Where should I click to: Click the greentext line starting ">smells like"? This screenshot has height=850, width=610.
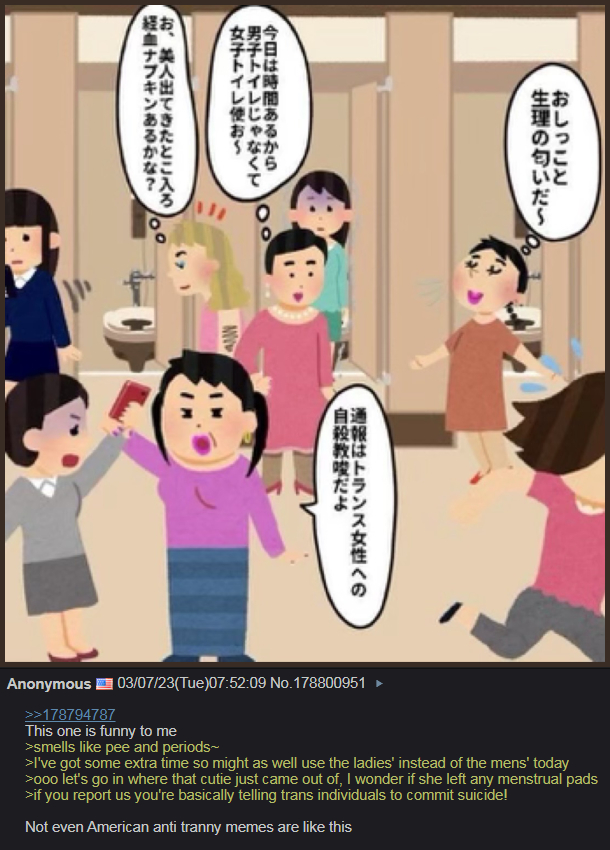click(x=122, y=747)
